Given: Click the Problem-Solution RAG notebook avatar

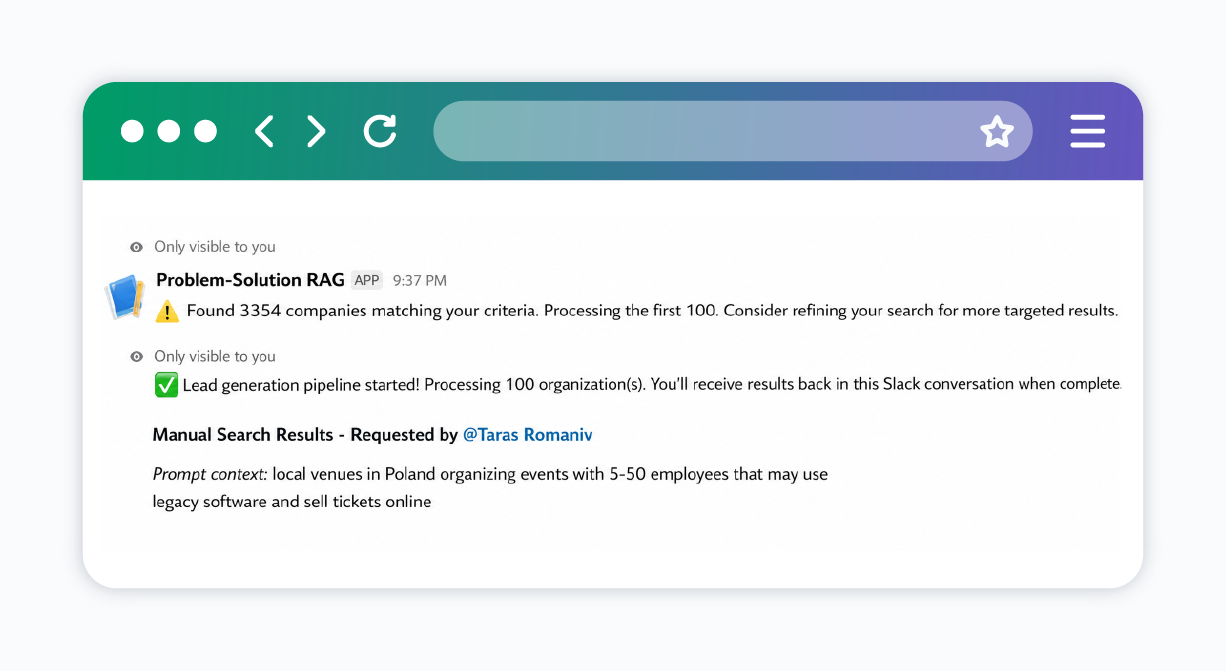Looking at the screenshot, I should (x=126, y=297).
